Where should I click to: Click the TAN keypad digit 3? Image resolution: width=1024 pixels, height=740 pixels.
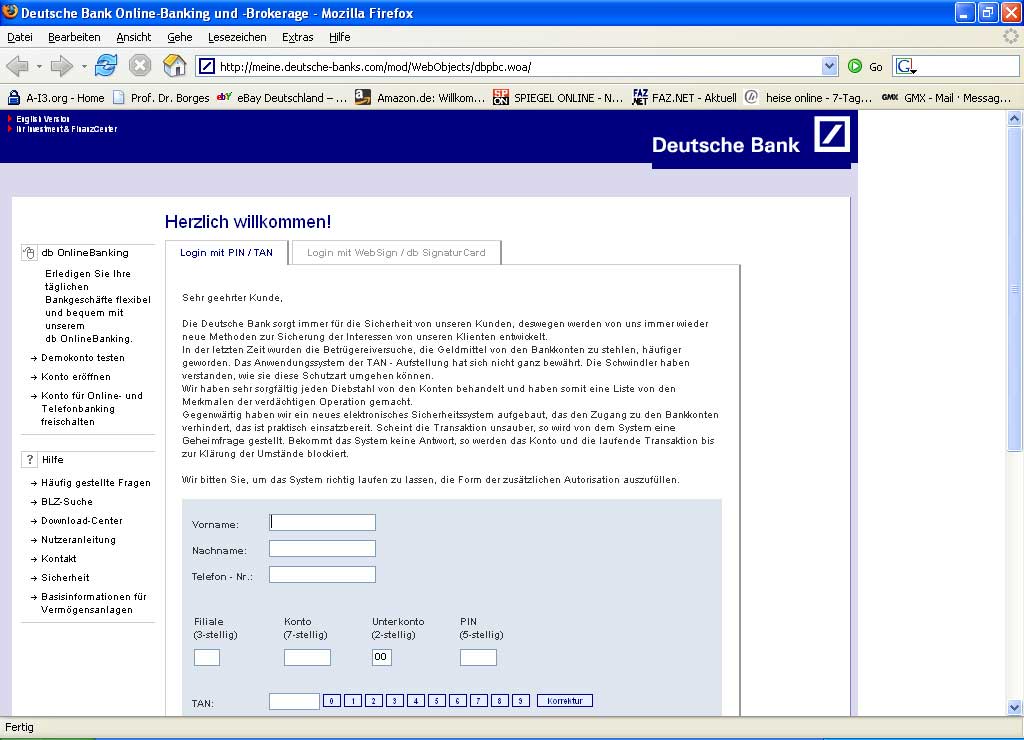click(394, 701)
